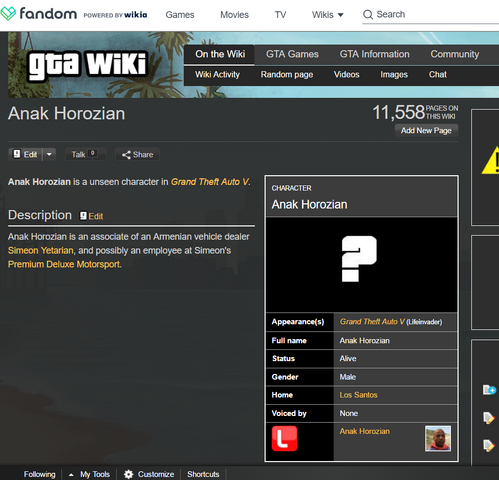The height and width of the screenshot is (480, 499).
Task: Open the Images section
Action: tap(394, 75)
